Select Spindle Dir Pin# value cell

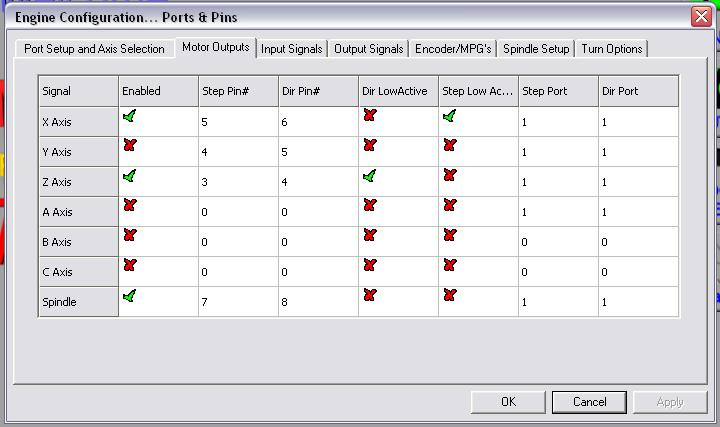click(318, 302)
